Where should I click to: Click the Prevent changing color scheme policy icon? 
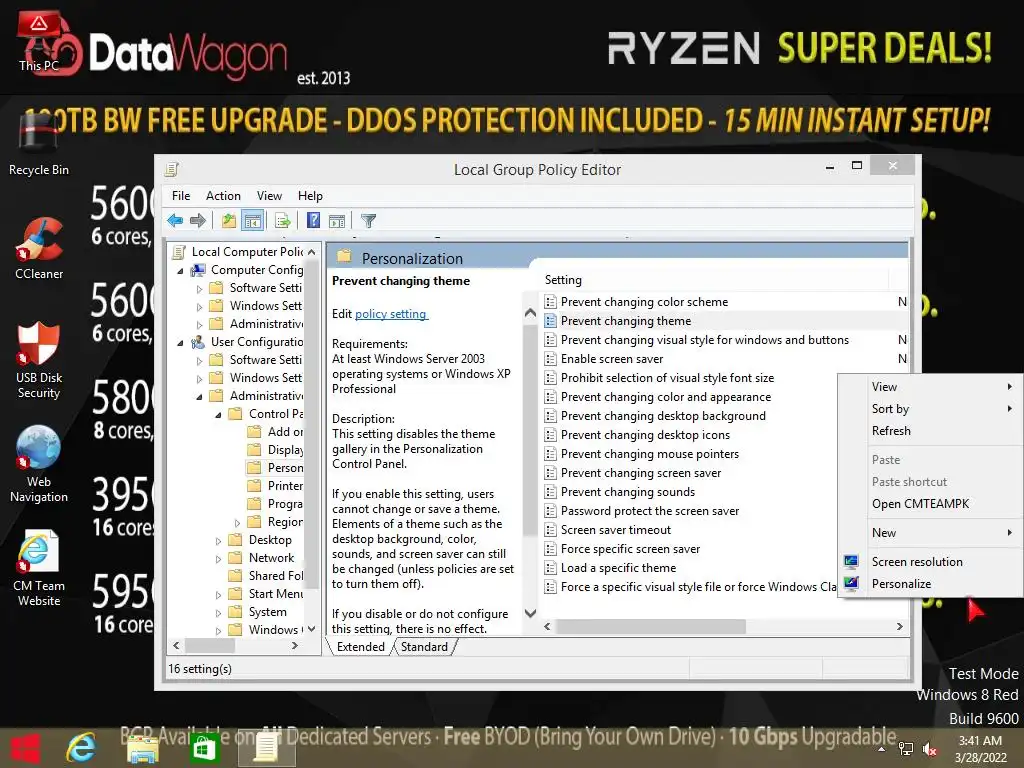(551, 302)
